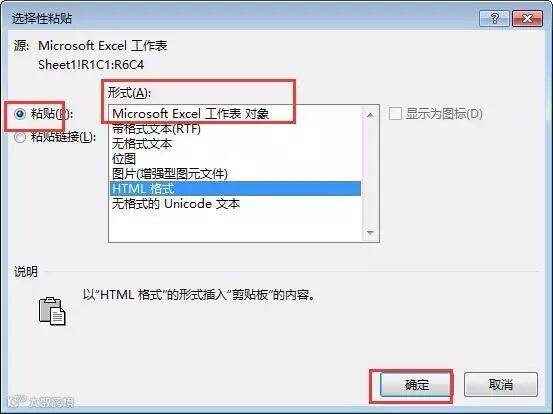Click the question mark help button
Image resolution: width=553 pixels, height=414 pixels.
pyautogui.click(x=494, y=18)
